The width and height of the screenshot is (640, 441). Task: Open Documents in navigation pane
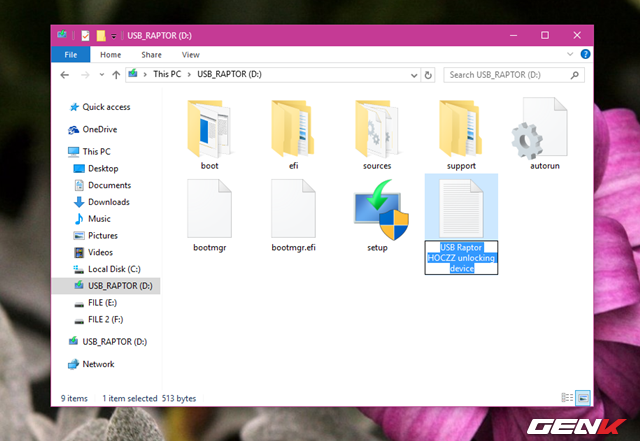(x=102, y=185)
